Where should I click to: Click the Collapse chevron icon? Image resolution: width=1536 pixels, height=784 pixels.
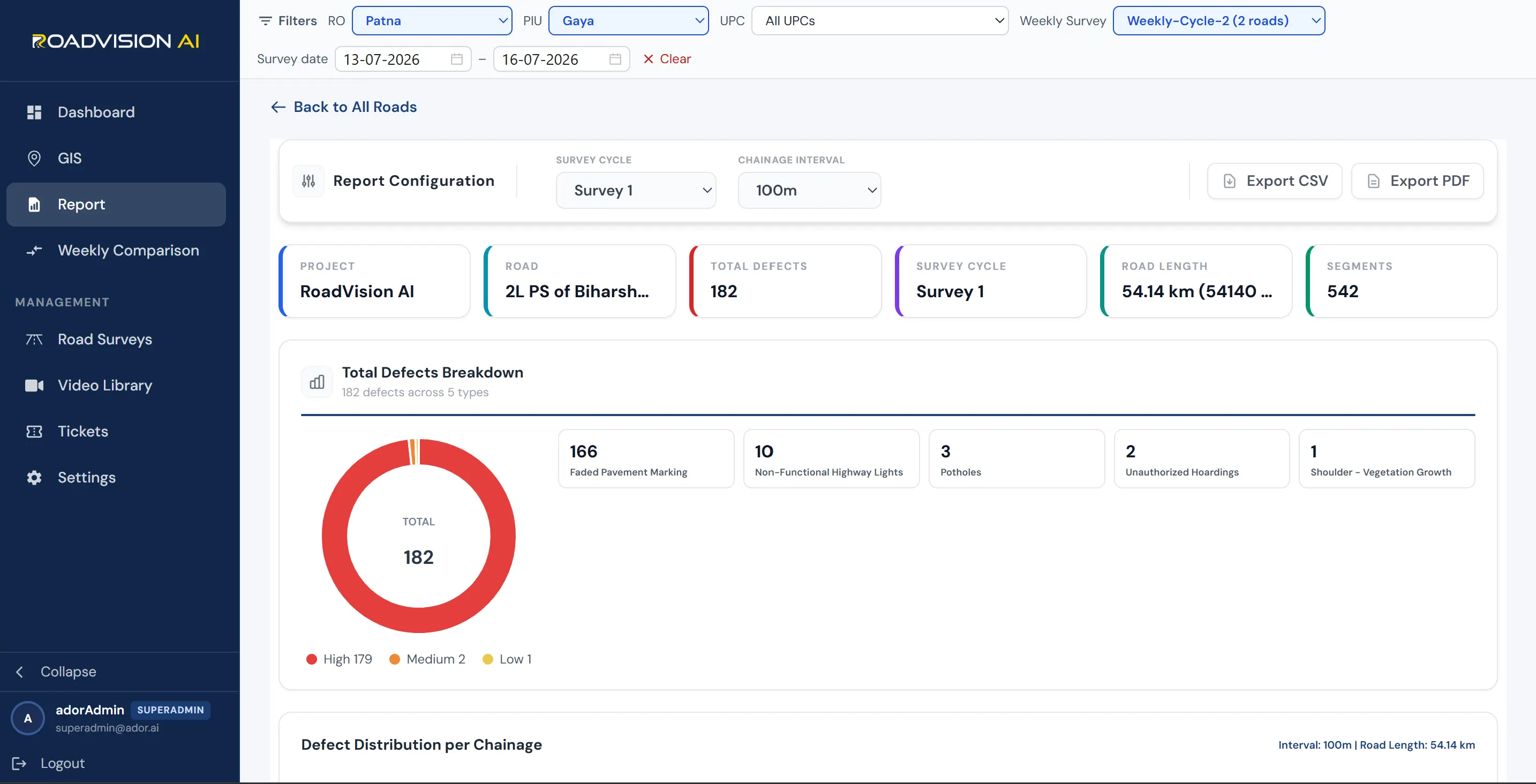coord(19,672)
